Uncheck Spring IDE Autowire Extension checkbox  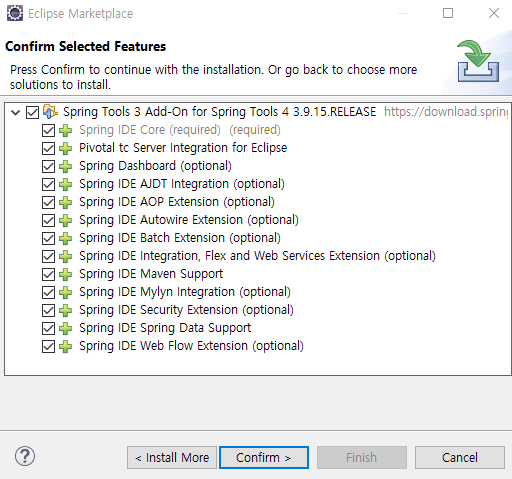[48, 220]
